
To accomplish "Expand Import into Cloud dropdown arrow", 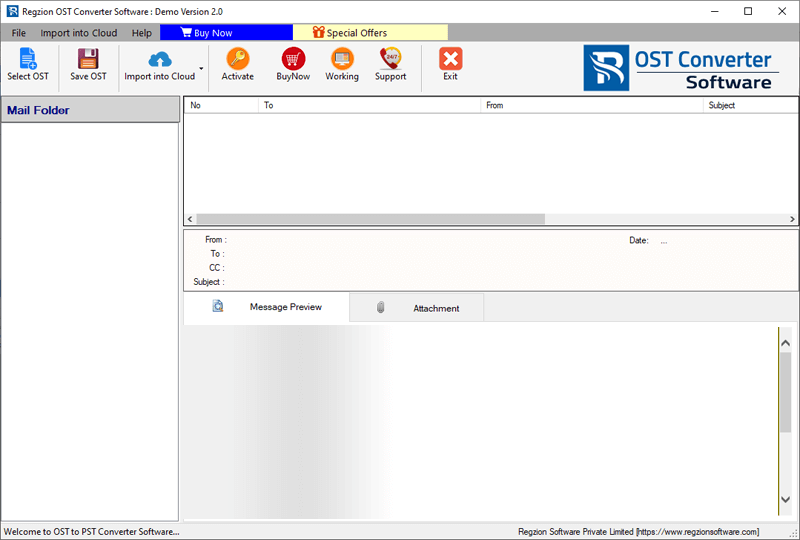I will coord(202,70).
